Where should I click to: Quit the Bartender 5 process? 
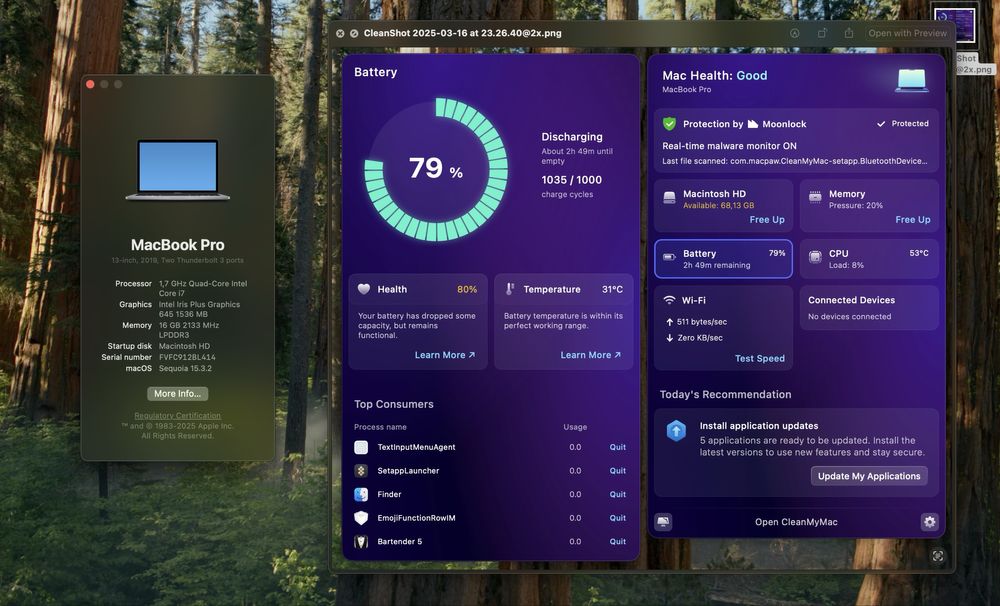pyautogui.click(x=617, y=542)
